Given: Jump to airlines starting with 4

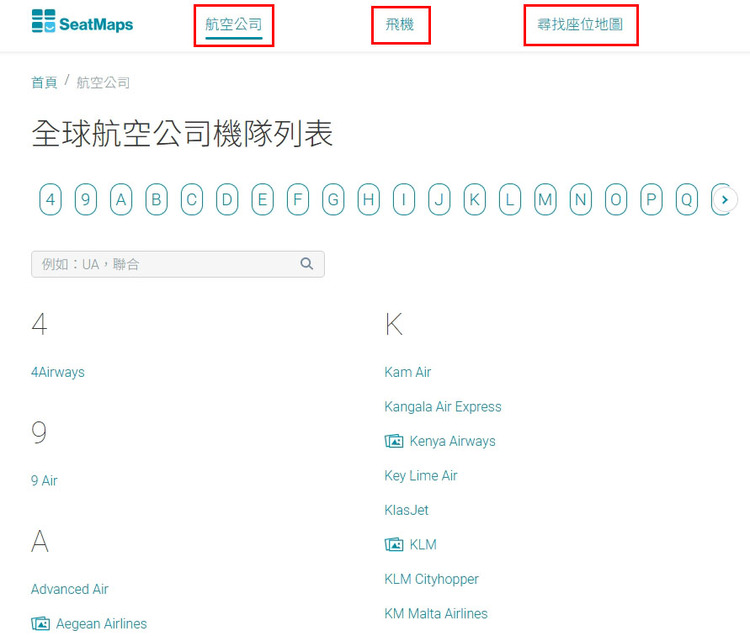Looking at the screenshot, I should coord(50,199).
